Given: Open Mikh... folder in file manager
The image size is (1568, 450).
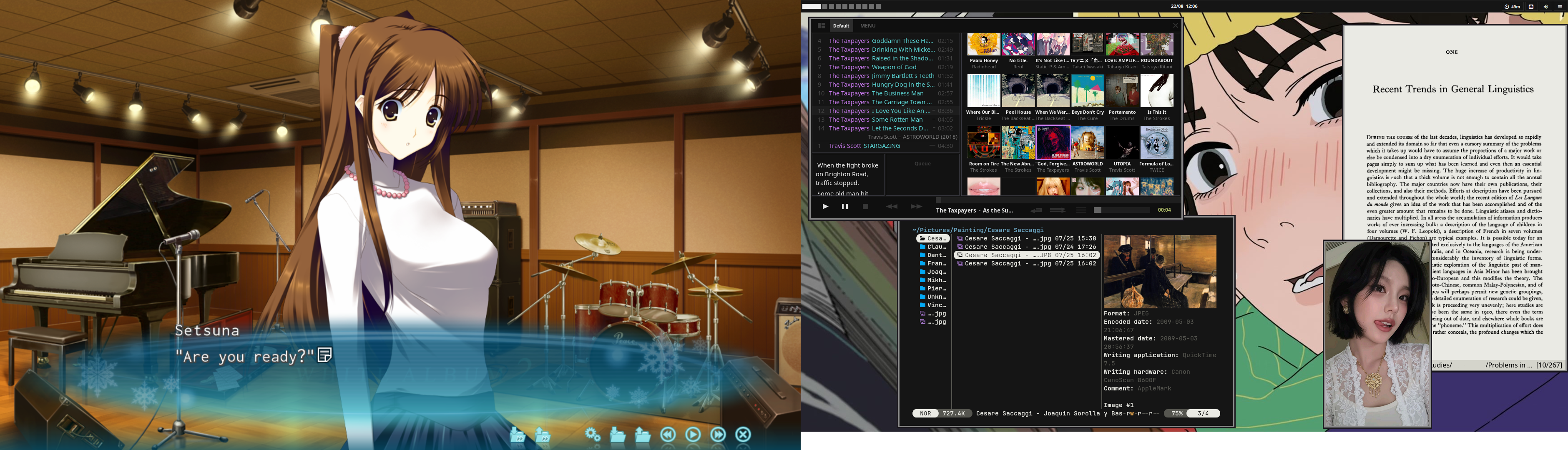Looking at the screenshot, I should coord(933,280).
